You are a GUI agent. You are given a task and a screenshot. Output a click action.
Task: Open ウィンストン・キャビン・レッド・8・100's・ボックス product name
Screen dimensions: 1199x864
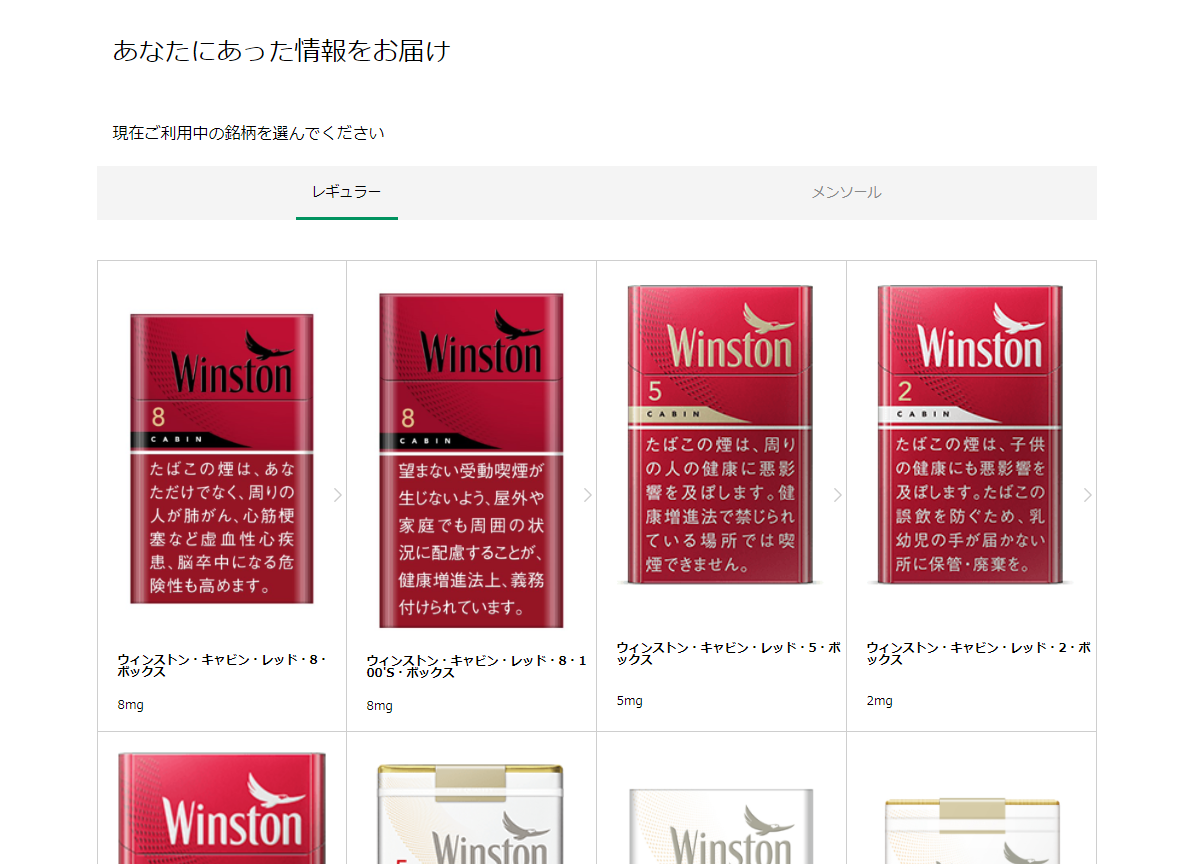tap(476, 666)
